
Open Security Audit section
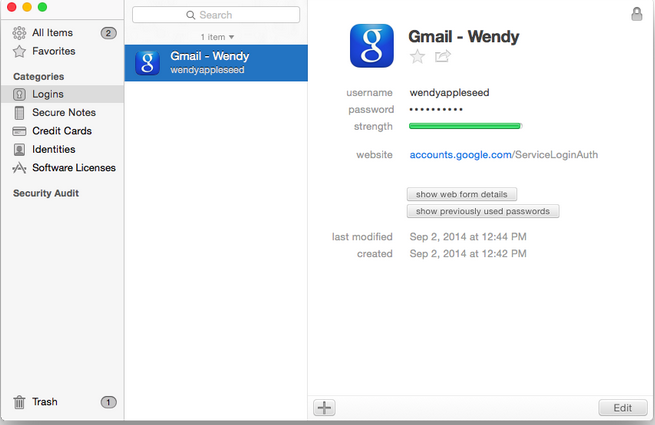(x=46, y=193)
